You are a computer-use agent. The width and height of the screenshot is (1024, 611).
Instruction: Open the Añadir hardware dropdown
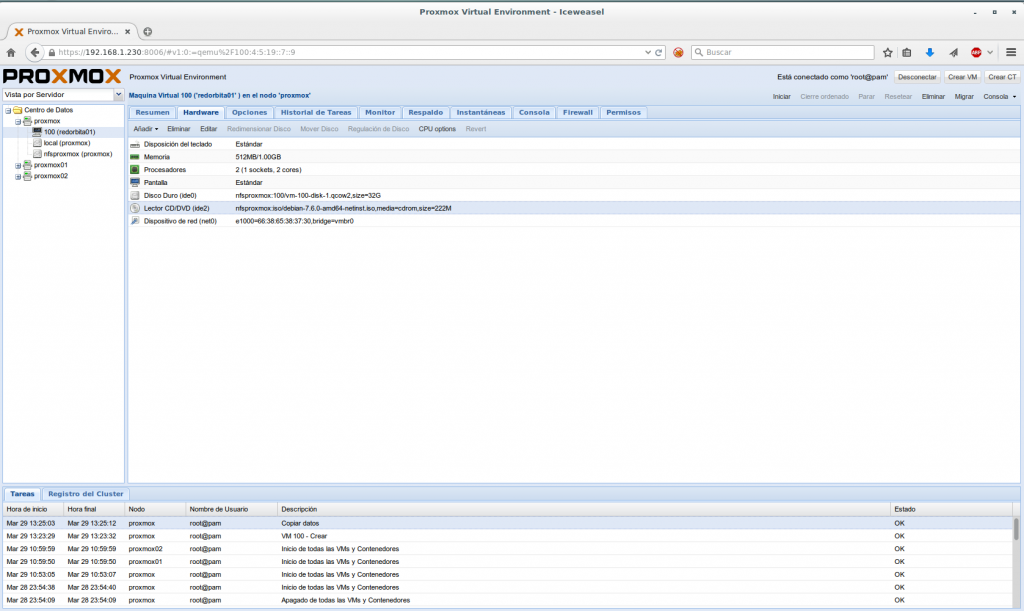[x=146, y=129]
